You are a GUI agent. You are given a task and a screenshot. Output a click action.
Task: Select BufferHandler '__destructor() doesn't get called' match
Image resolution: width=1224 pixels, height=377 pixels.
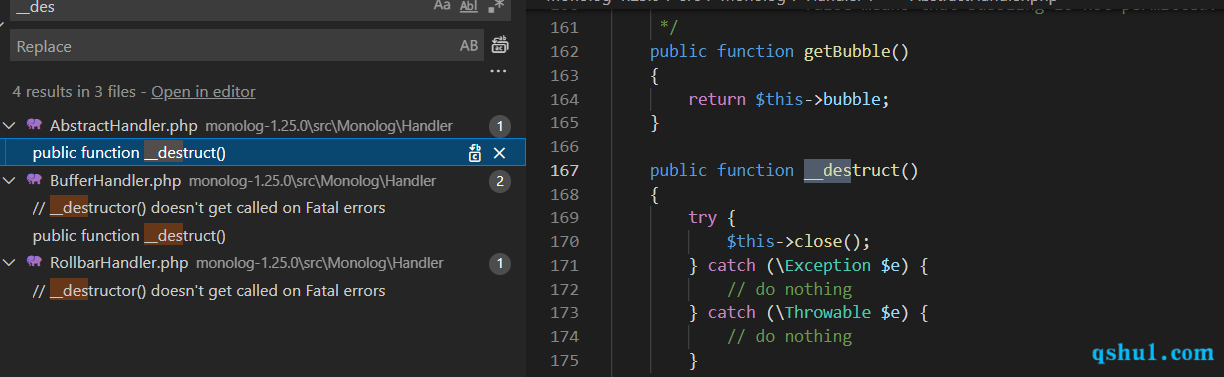coord(209,208)
